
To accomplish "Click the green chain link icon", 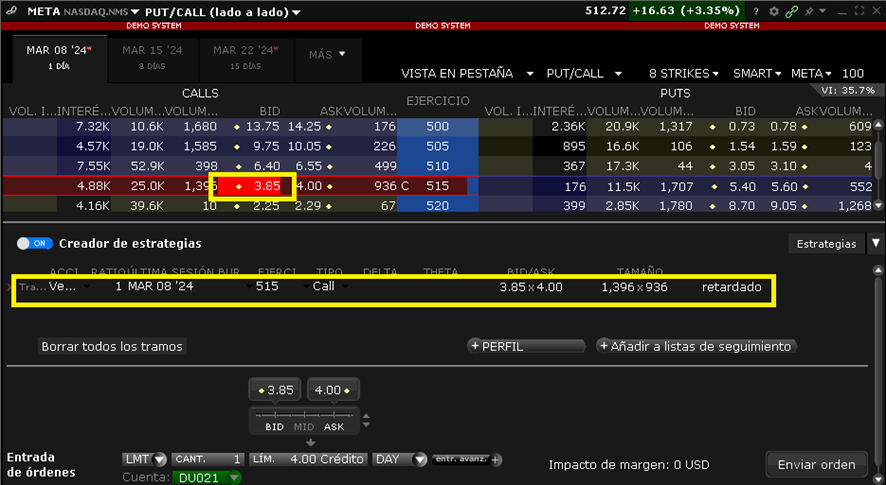I will [791, 12].
